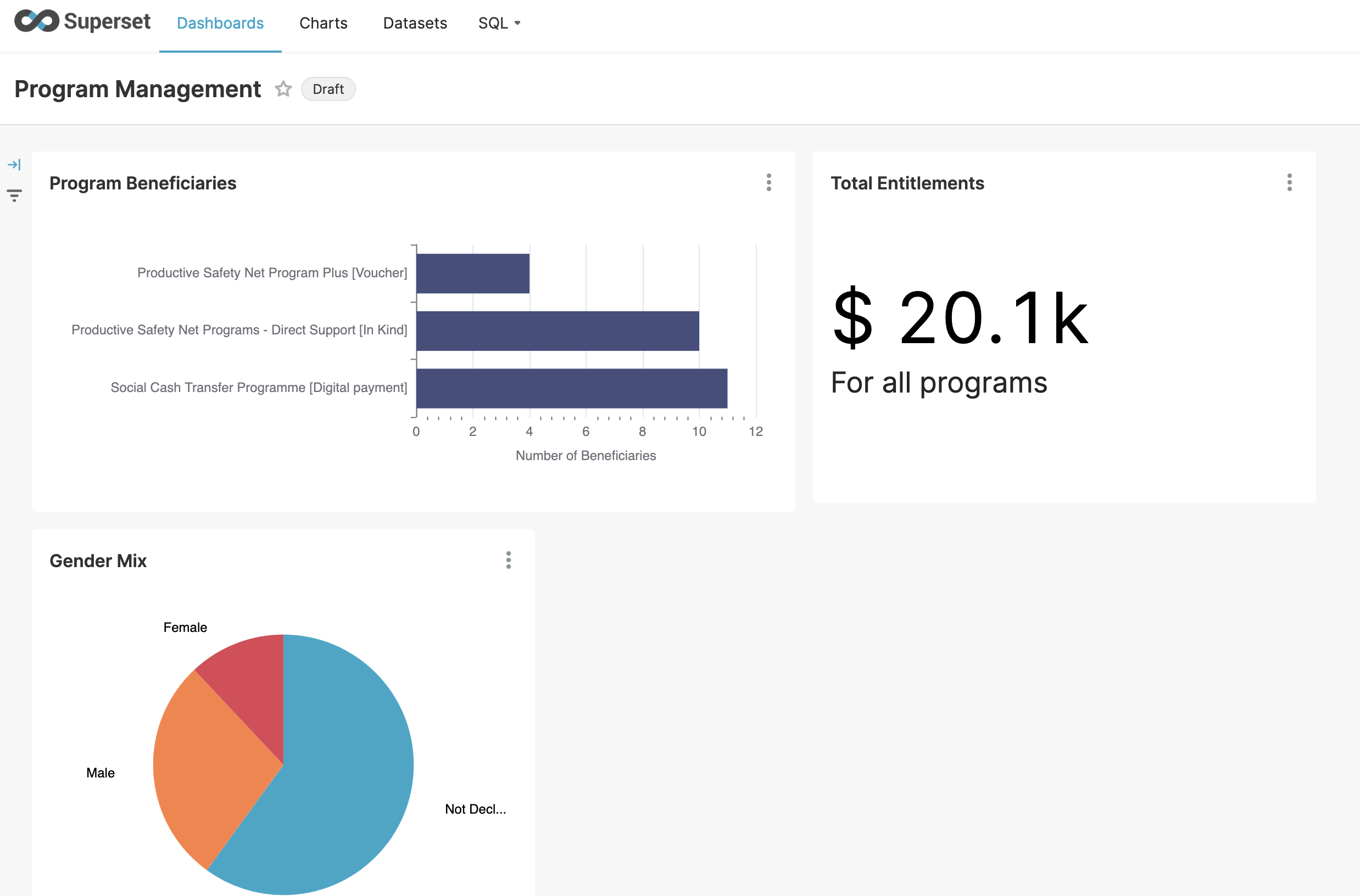This screenshot has height=896, width=1360.
Task: Open Program Beneficiaries chart options menu
Action: pos(768,183)
